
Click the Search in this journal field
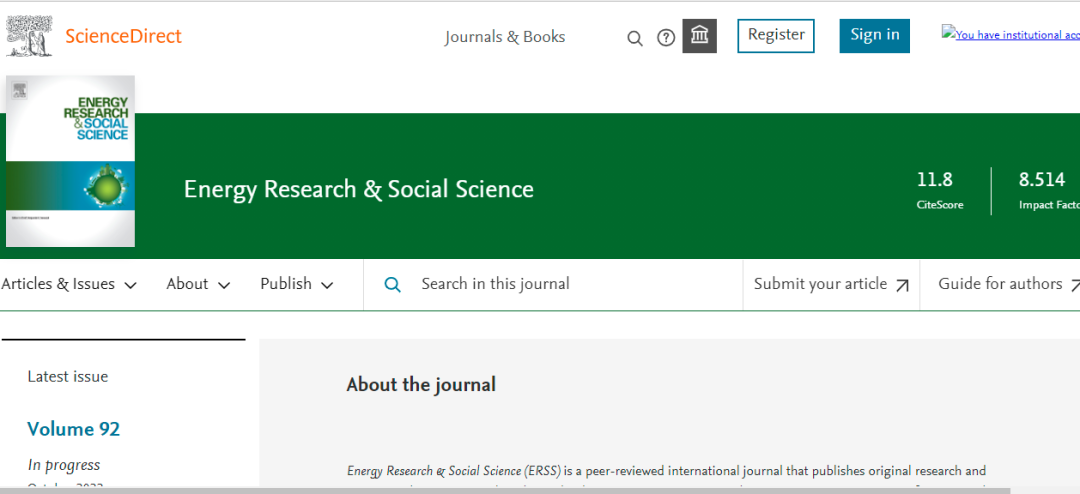pos(560,284)
